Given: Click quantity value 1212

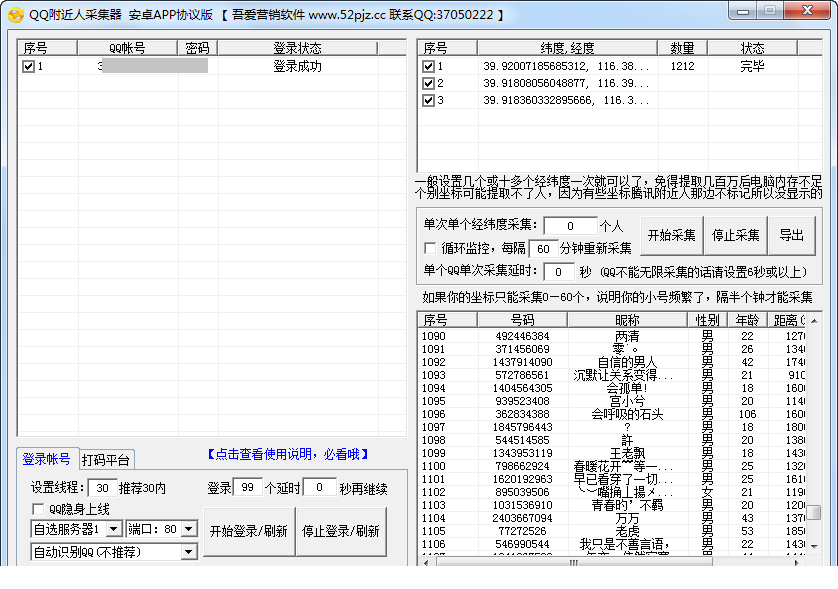Looking at the screenshot, I should pyautogui.click(x=682, y=66).
